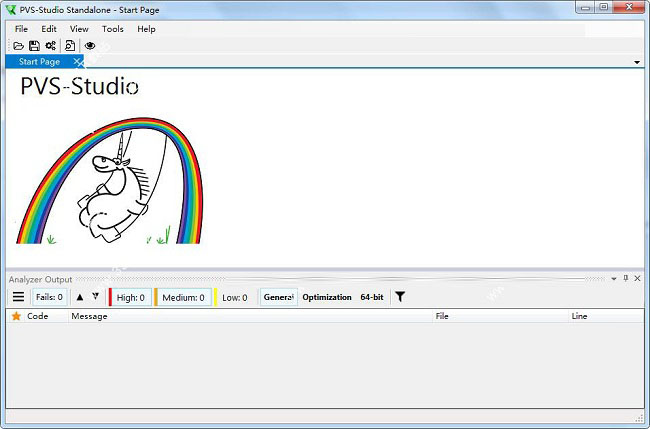This screenshot has width=650, height=429.
Task: Toggle the 64-bit diagnostics group
Action: point(372,297)
